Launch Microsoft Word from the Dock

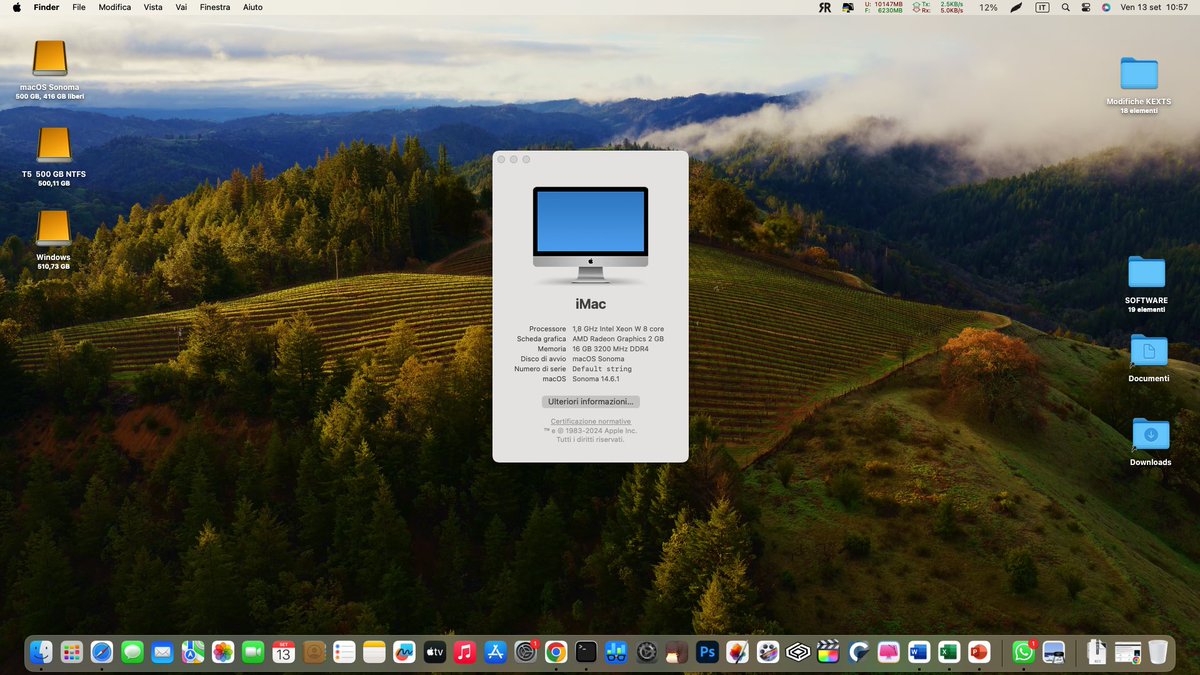click(919, 652)
